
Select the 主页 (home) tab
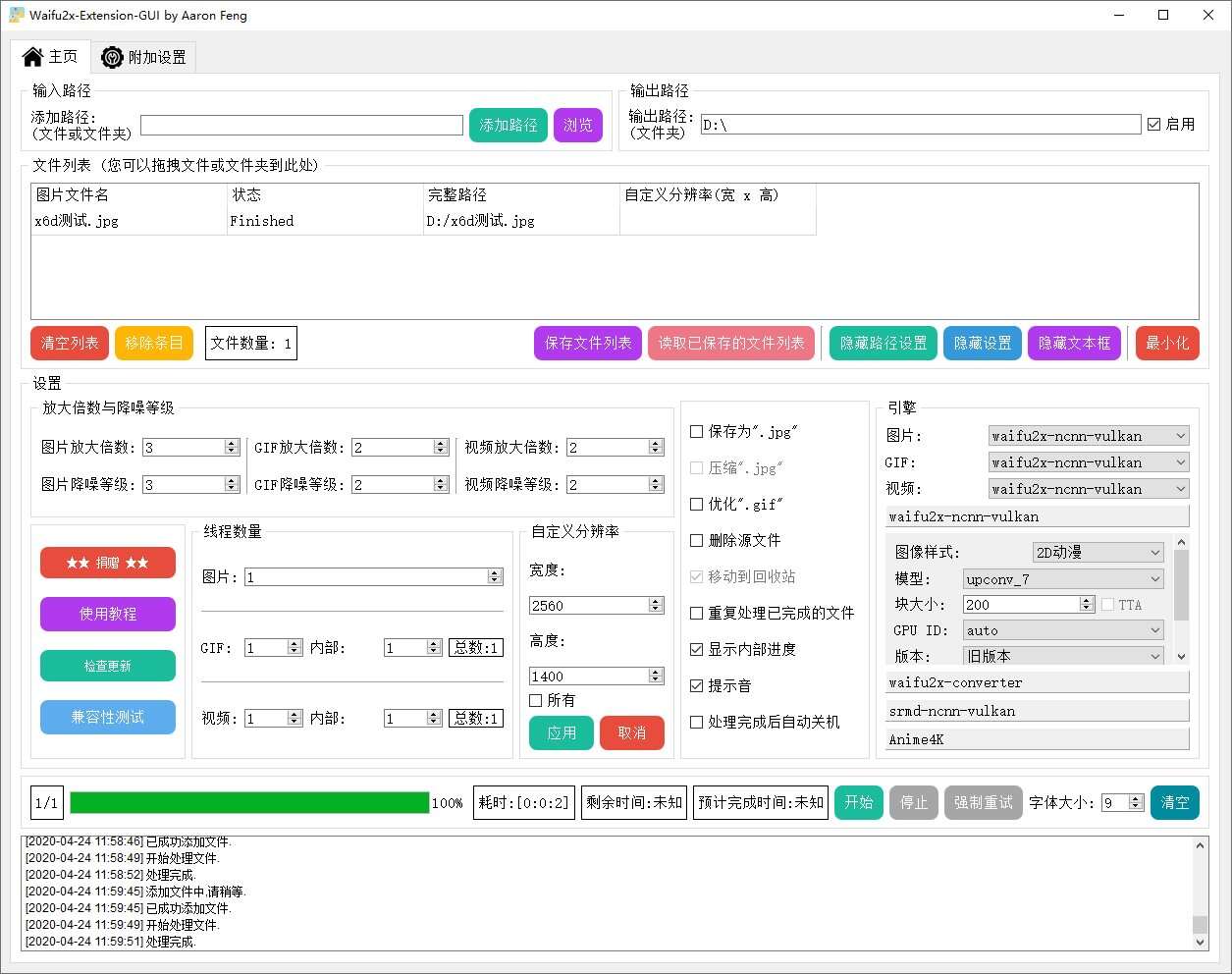click(50, 57)
